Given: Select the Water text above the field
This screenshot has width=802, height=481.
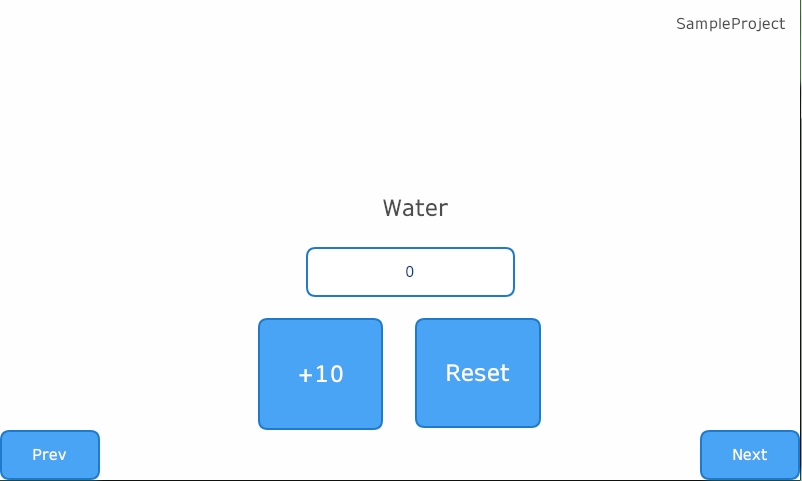Looking at the screenshot, I should [415, 208].
